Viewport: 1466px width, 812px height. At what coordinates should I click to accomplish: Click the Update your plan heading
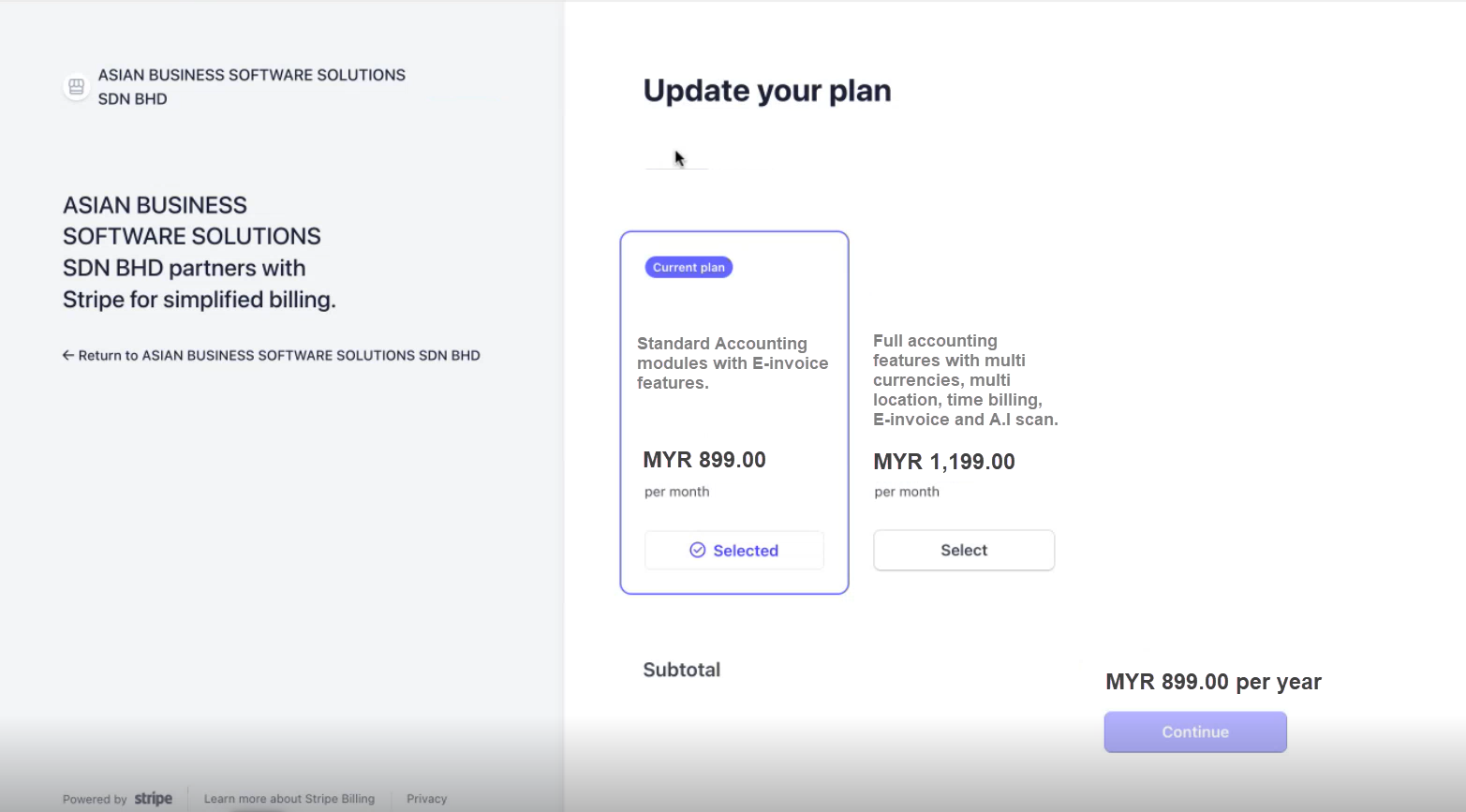coord(767,91)
